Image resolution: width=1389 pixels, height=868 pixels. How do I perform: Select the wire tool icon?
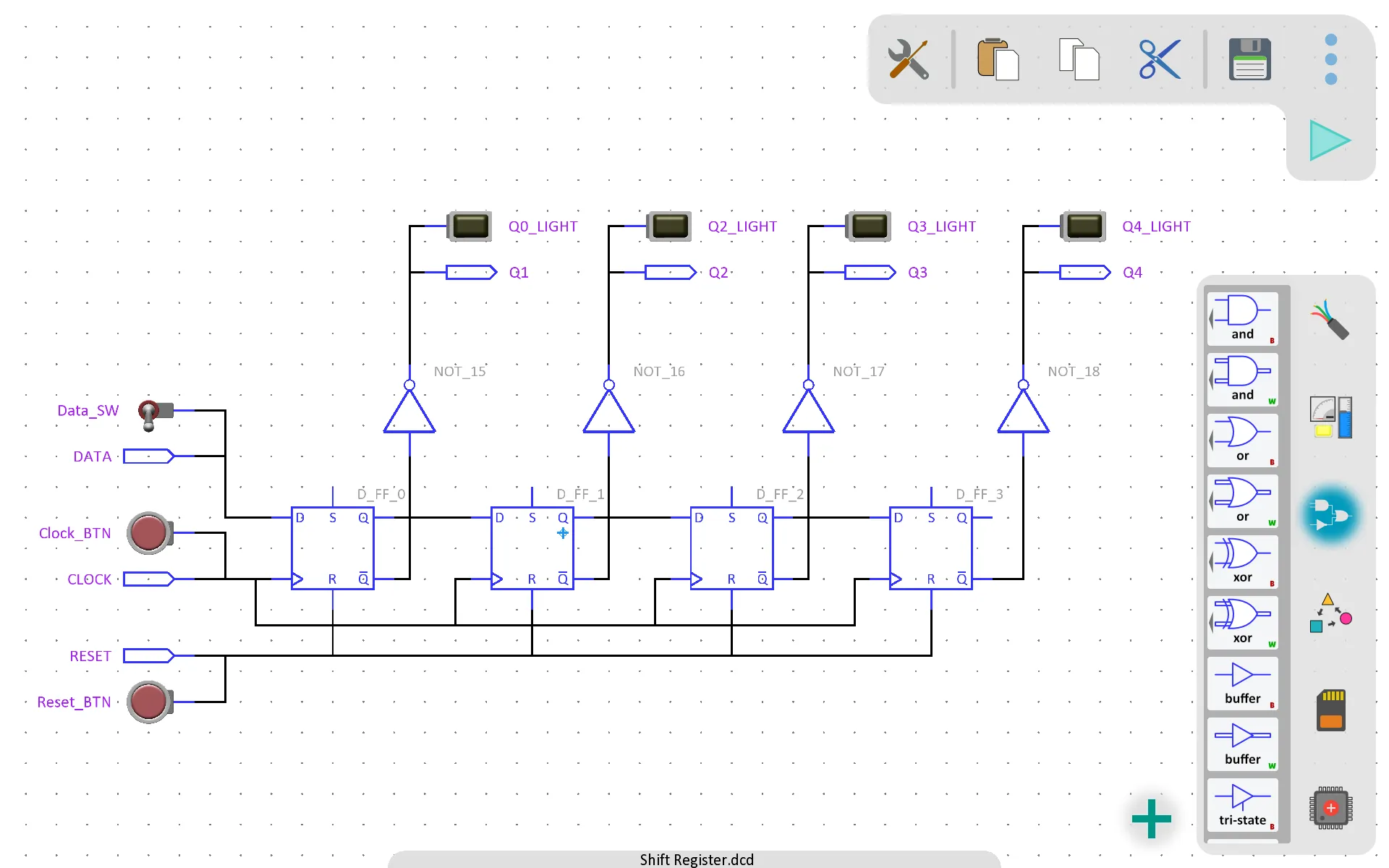1330,319
